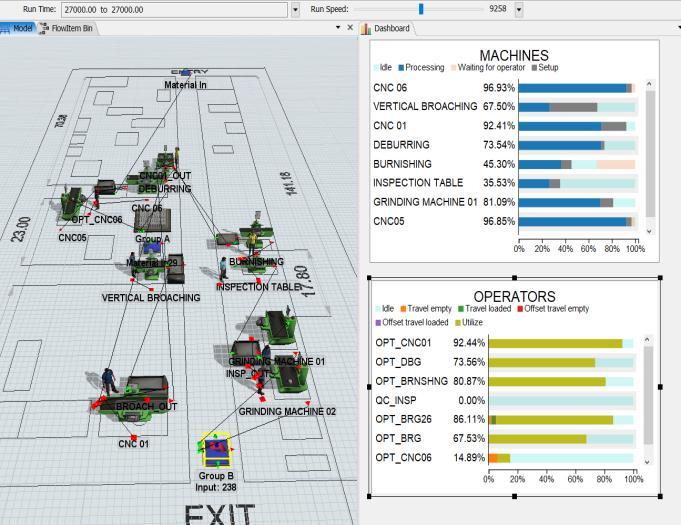Adjust the Run Speed slider handle
Viewport: 681px width, 525px height.
[x=421, y=9]
